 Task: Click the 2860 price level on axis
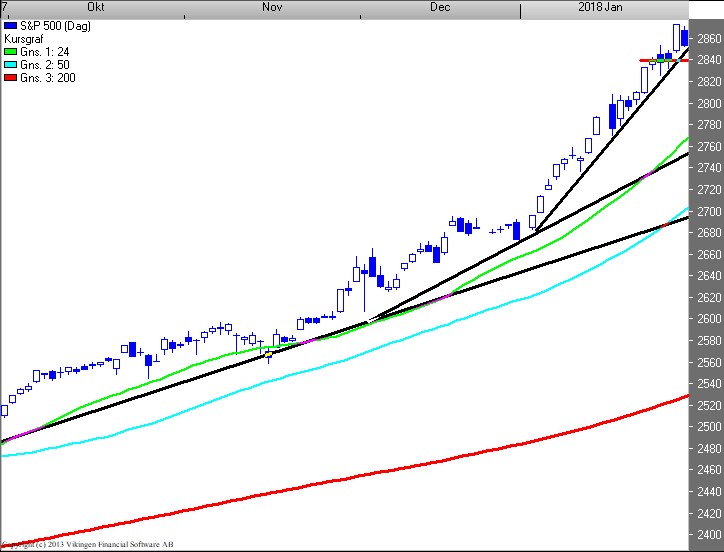tap(709, 39)
